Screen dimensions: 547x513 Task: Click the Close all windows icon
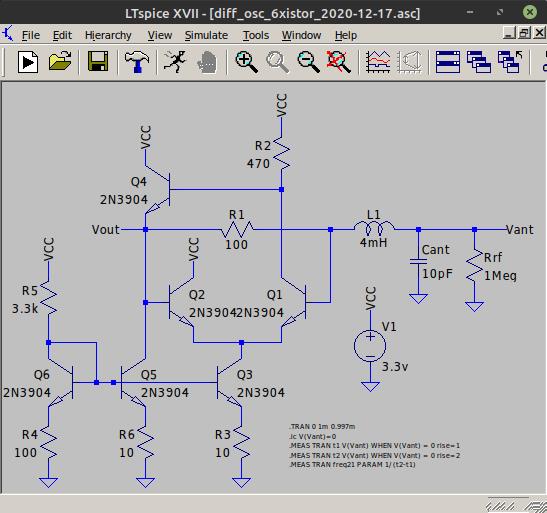point(510,62)
